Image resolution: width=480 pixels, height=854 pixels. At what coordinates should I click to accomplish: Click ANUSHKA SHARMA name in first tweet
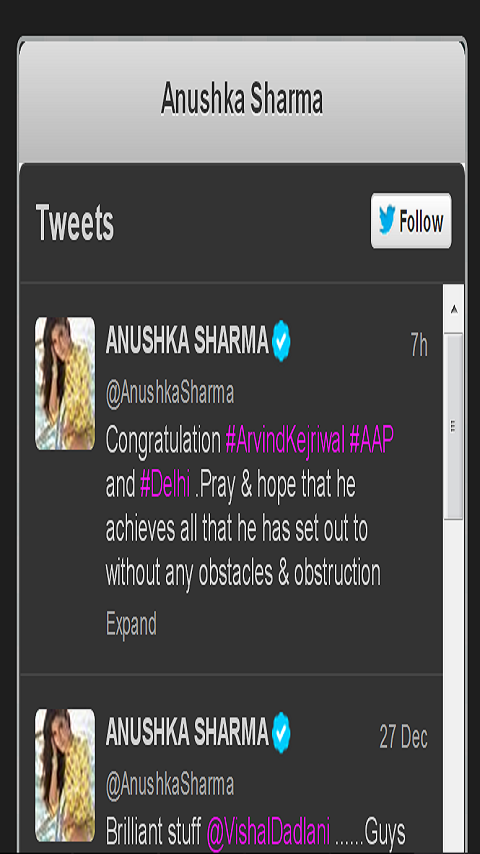(x=187, y=341)
